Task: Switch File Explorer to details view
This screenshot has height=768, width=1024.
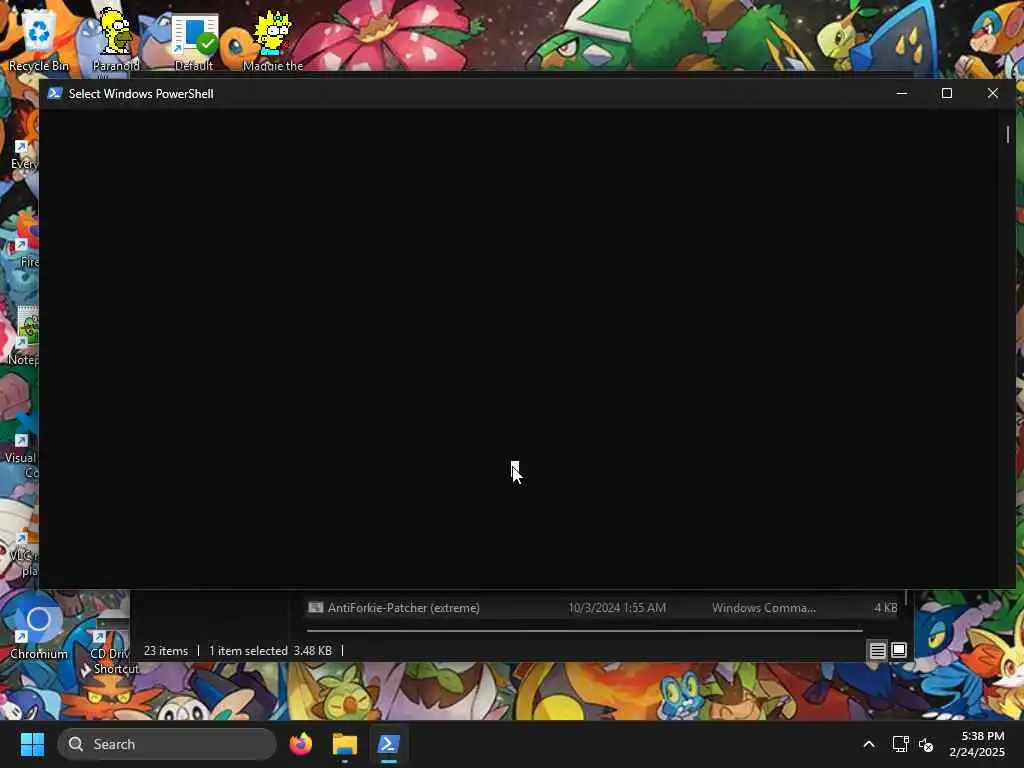Action: (877, 650)
